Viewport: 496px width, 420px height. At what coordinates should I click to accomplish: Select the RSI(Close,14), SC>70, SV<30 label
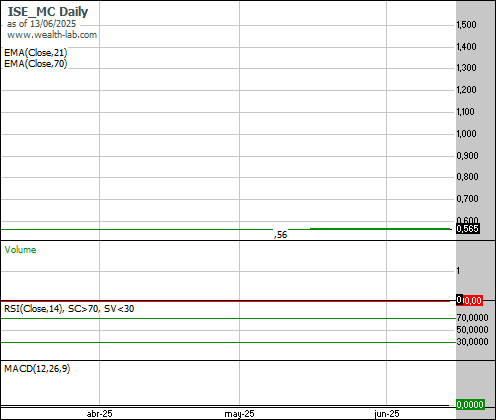(x=69, y=309)
